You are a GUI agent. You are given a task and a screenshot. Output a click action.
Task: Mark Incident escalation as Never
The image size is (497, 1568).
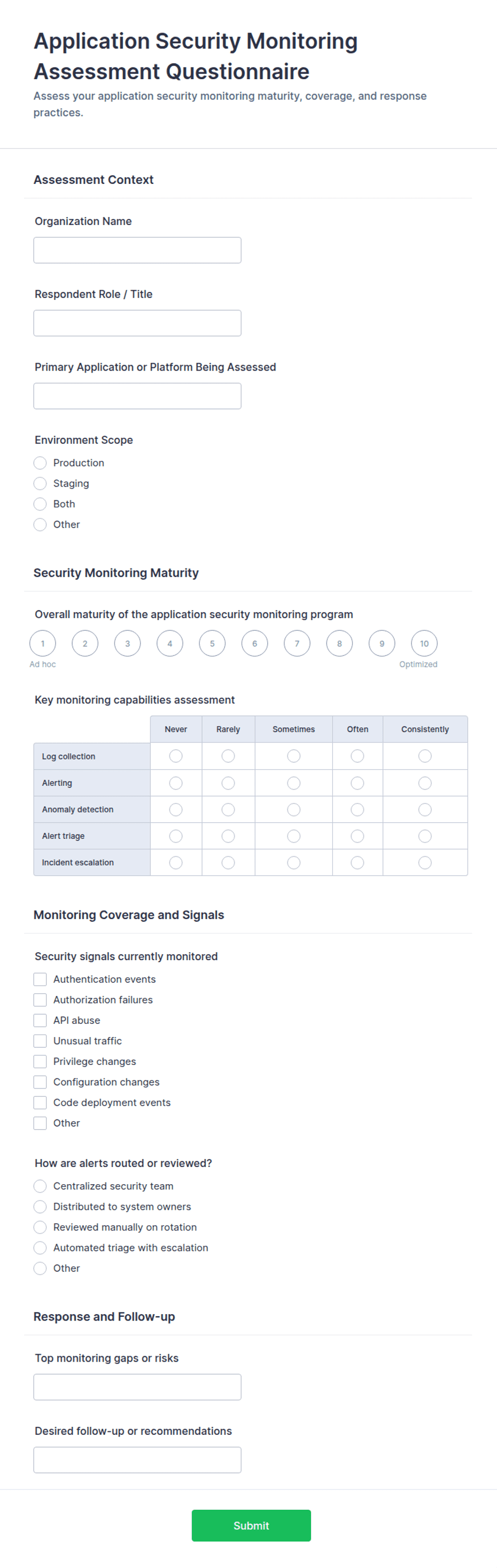pos(176,862)
